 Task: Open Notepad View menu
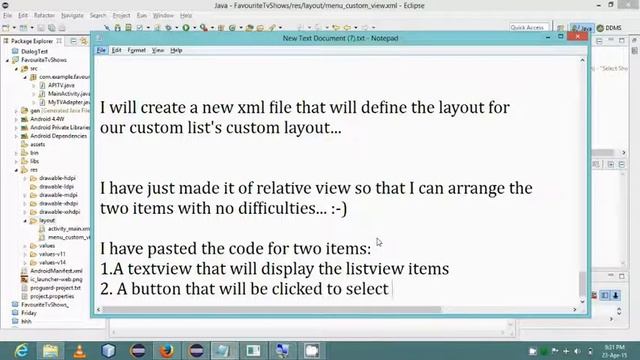pos(158,50)
